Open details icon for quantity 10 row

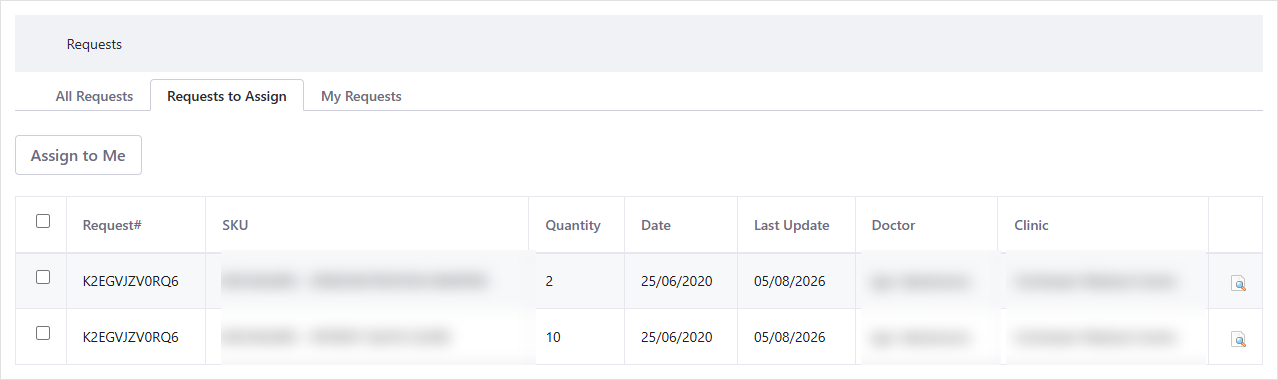[1238, 340]
